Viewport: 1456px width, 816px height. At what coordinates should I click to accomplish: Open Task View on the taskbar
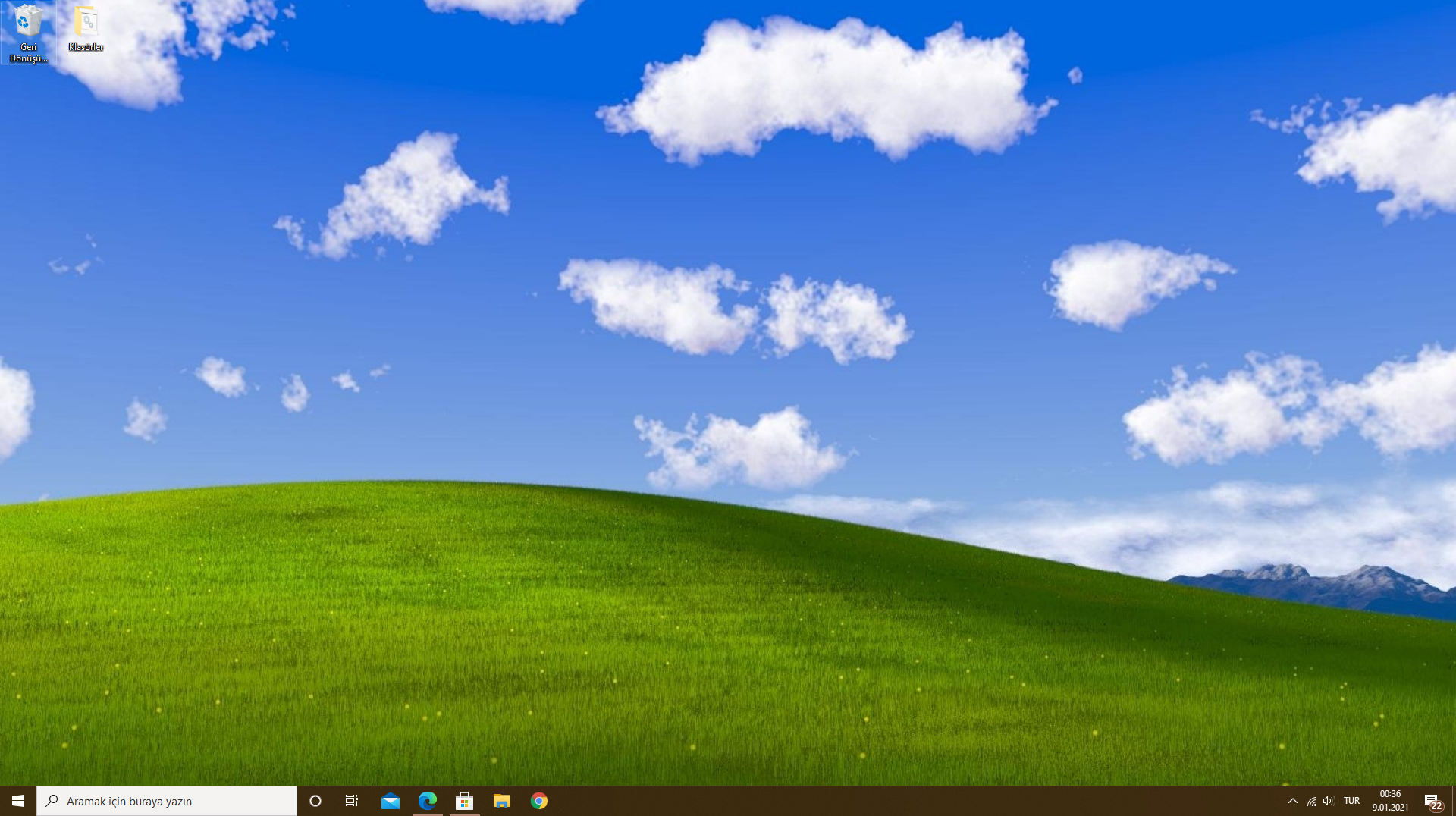point(352,801)
